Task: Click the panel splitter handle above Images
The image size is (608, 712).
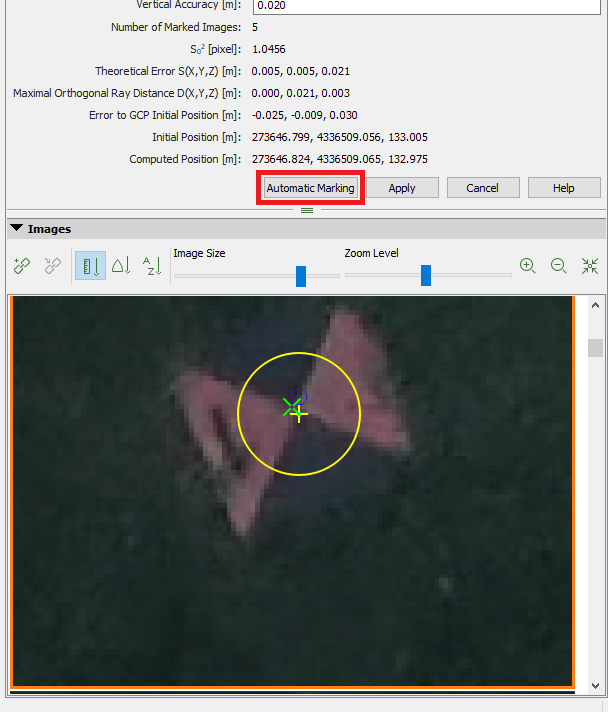Action: [307, 210]
